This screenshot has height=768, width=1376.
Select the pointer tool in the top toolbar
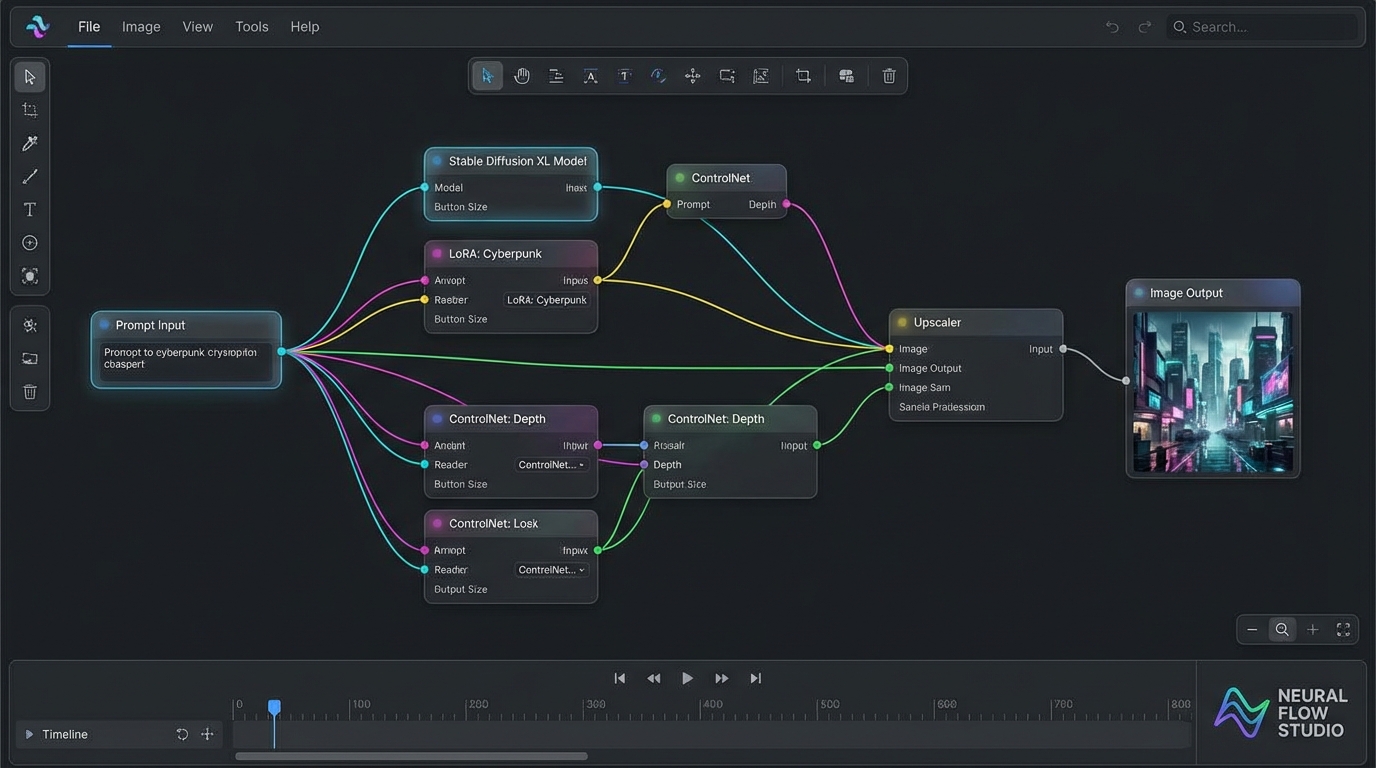tap(487, 75)
